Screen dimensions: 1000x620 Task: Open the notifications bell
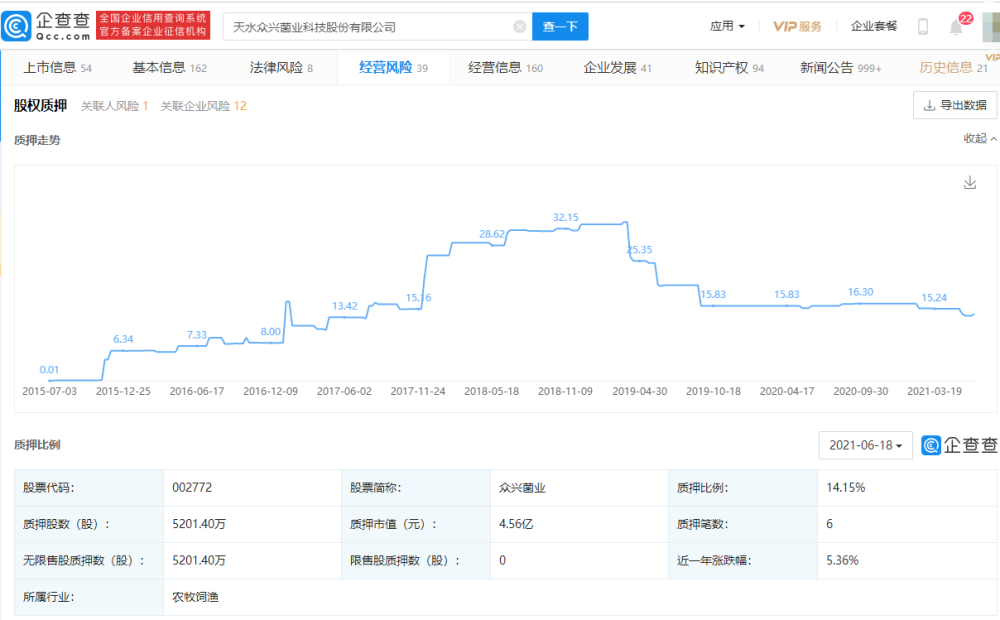pos(955,27)
